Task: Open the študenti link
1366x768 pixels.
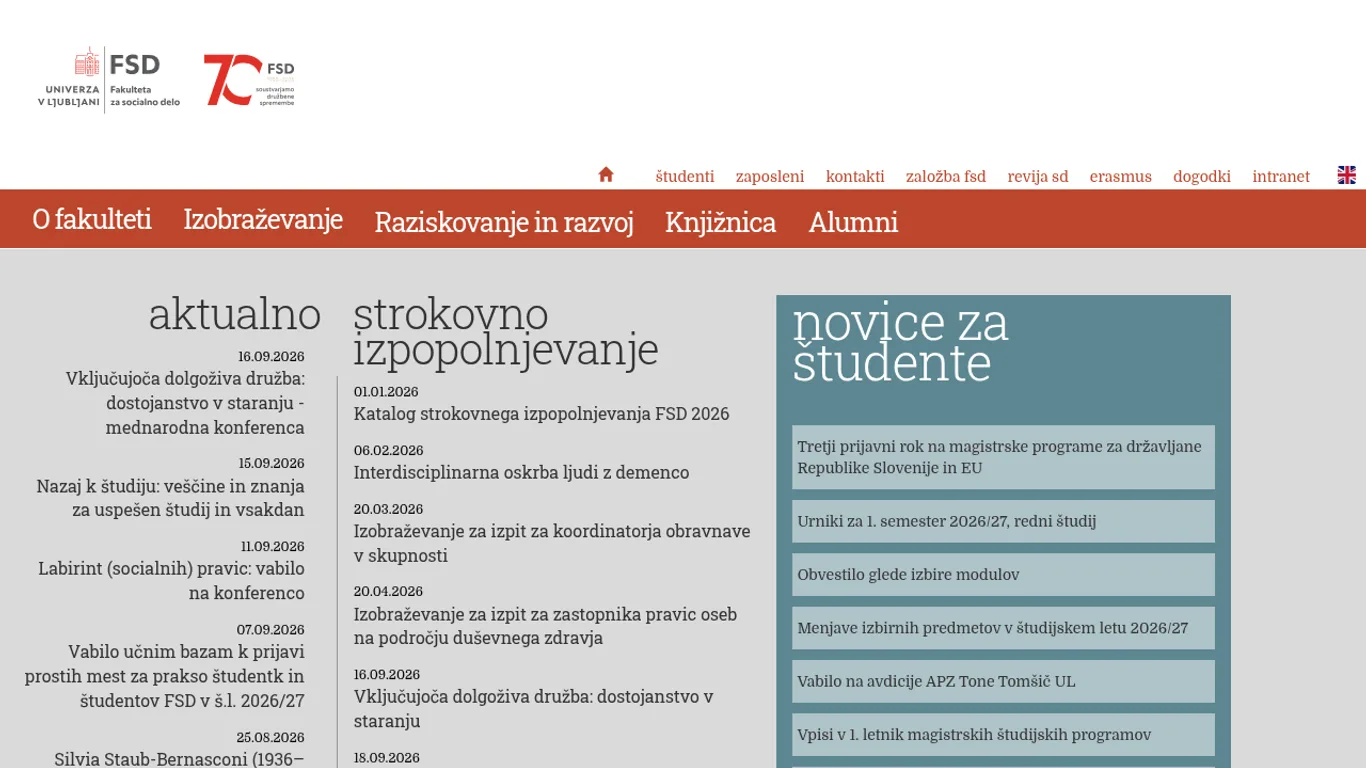Action: [x=685, y=177]
